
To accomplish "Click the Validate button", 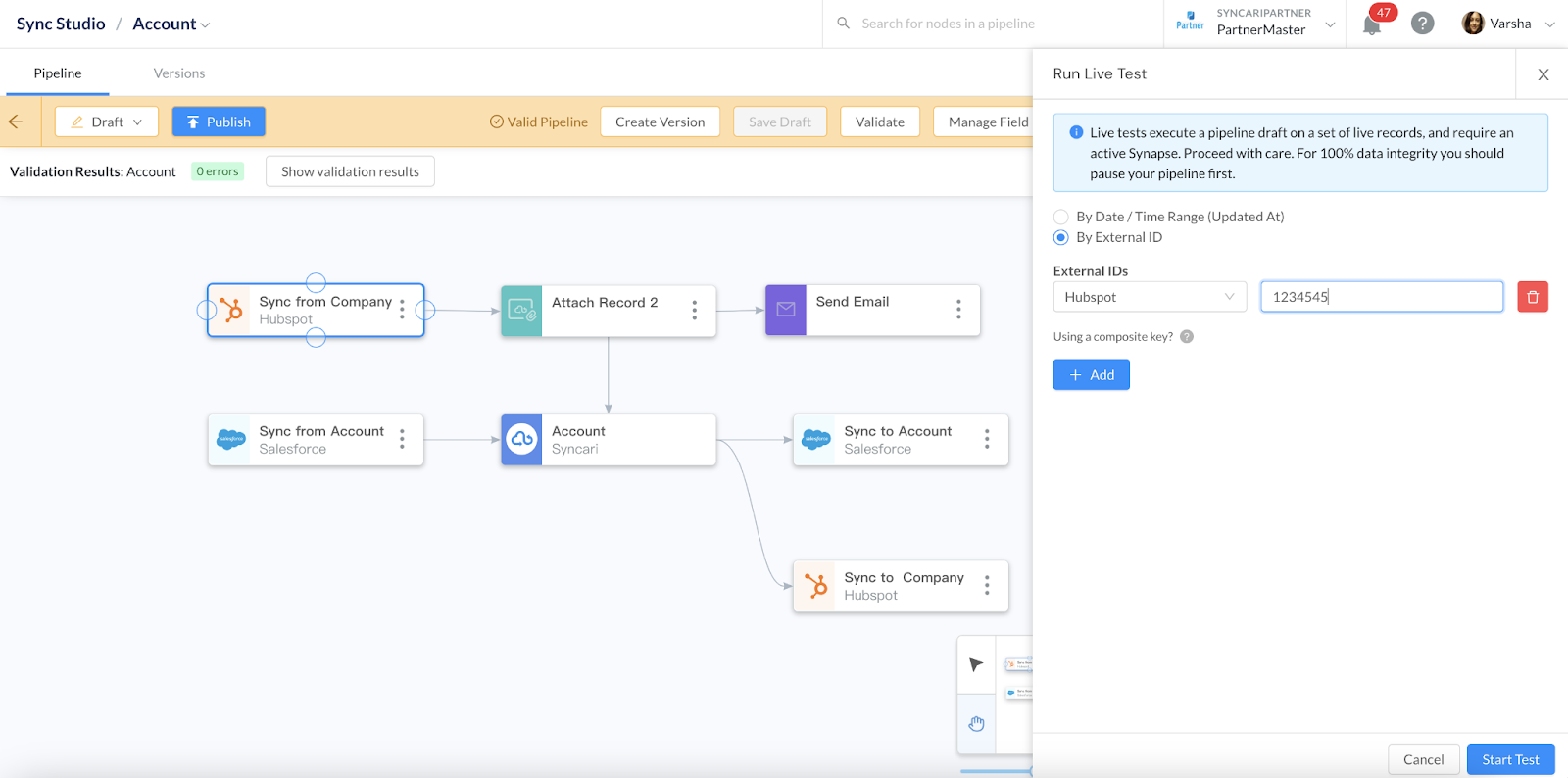I will (x=880, y=122).
